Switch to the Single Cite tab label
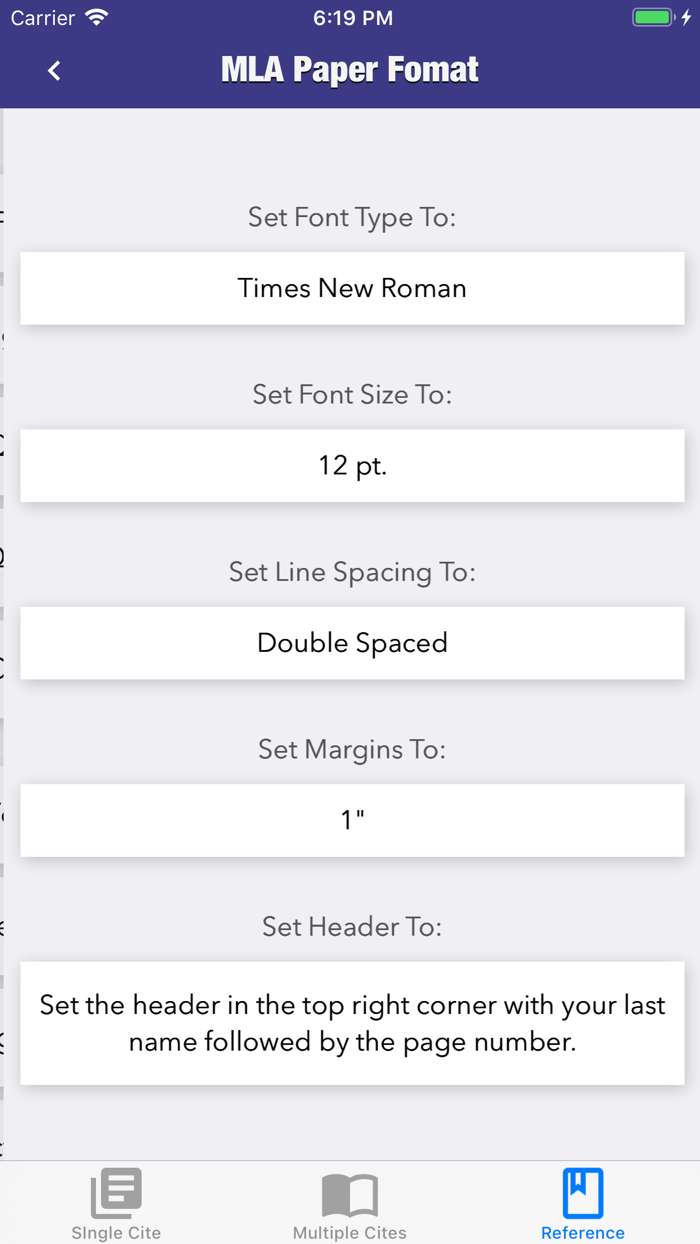 tap(116, 1233)
